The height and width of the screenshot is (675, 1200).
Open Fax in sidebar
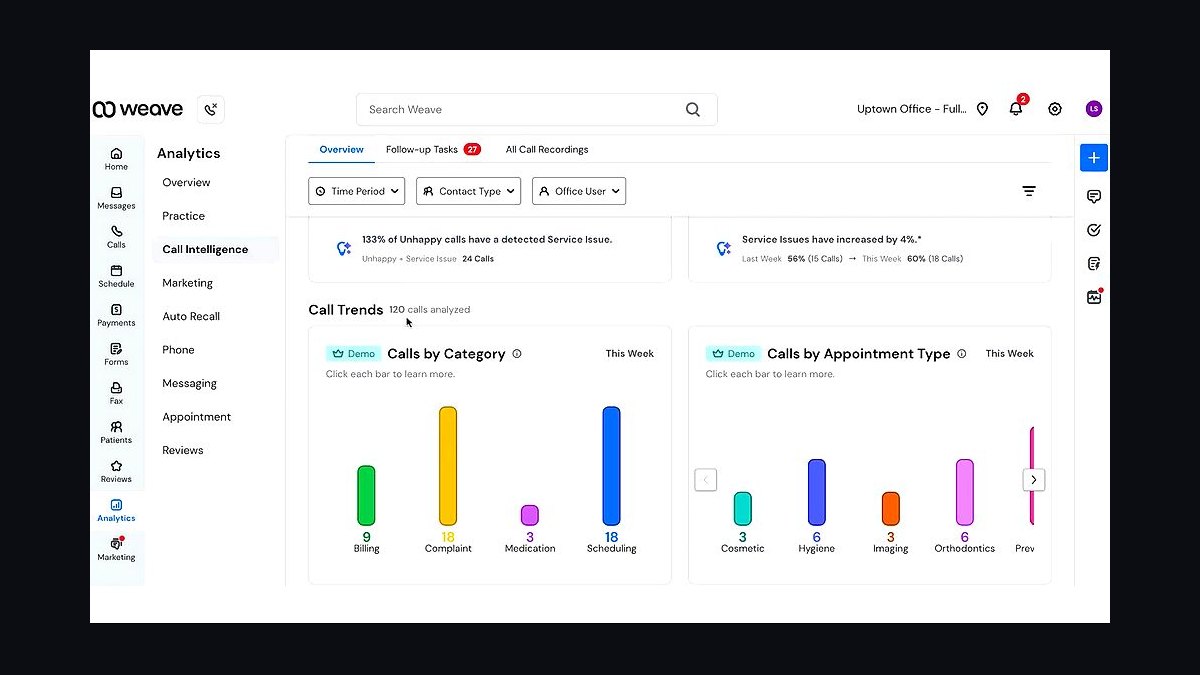(116, 393)
